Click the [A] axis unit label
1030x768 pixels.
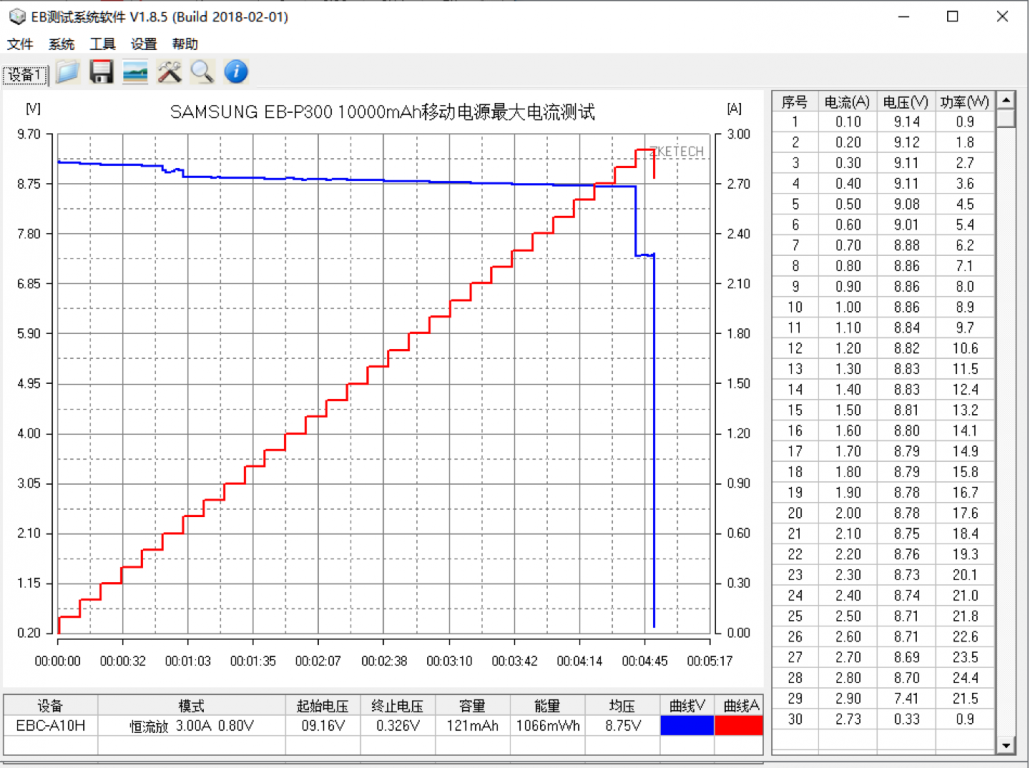point(734,108)
